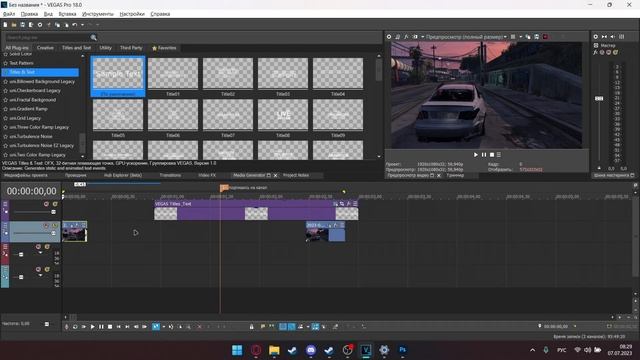Switch to the Video FX docked tab
This screenshot has height=360, width=640.
[x=207, y=175]
